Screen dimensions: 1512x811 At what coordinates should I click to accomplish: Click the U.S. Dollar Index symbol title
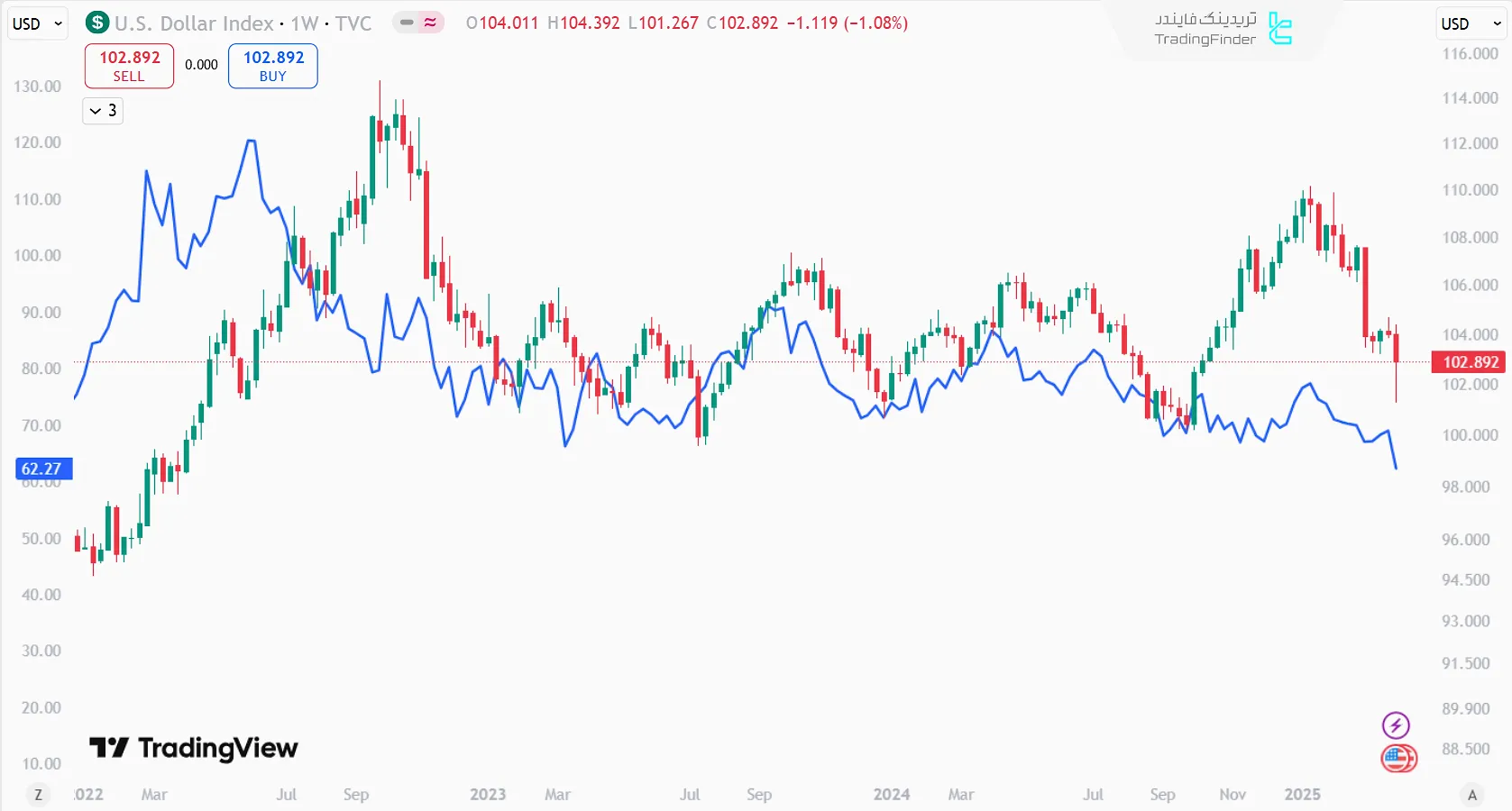(194, 23)
